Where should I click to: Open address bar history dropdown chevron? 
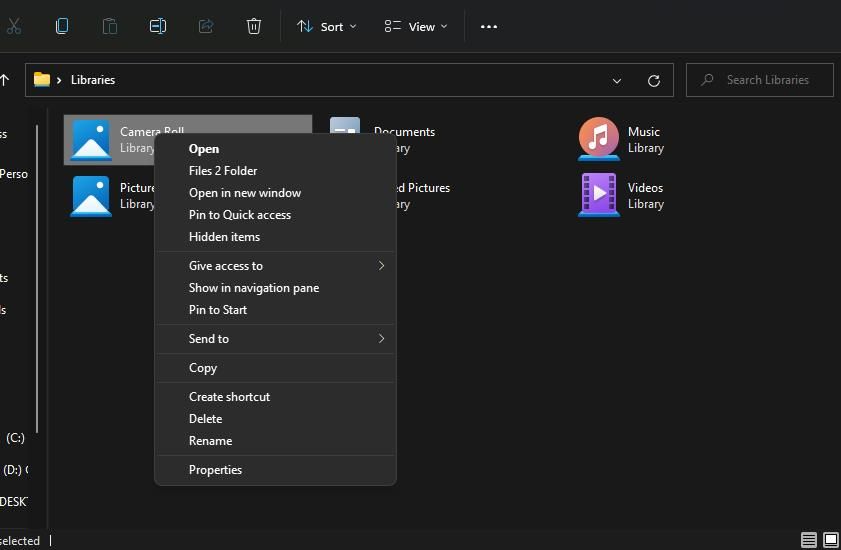coord(617,80)
